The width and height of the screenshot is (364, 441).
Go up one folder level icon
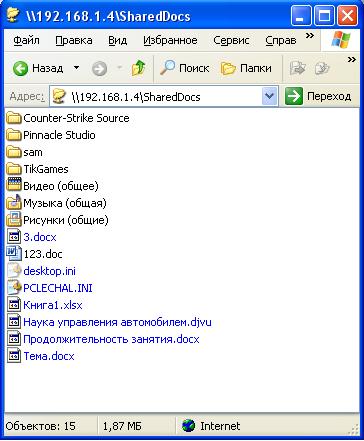(138, 68)
